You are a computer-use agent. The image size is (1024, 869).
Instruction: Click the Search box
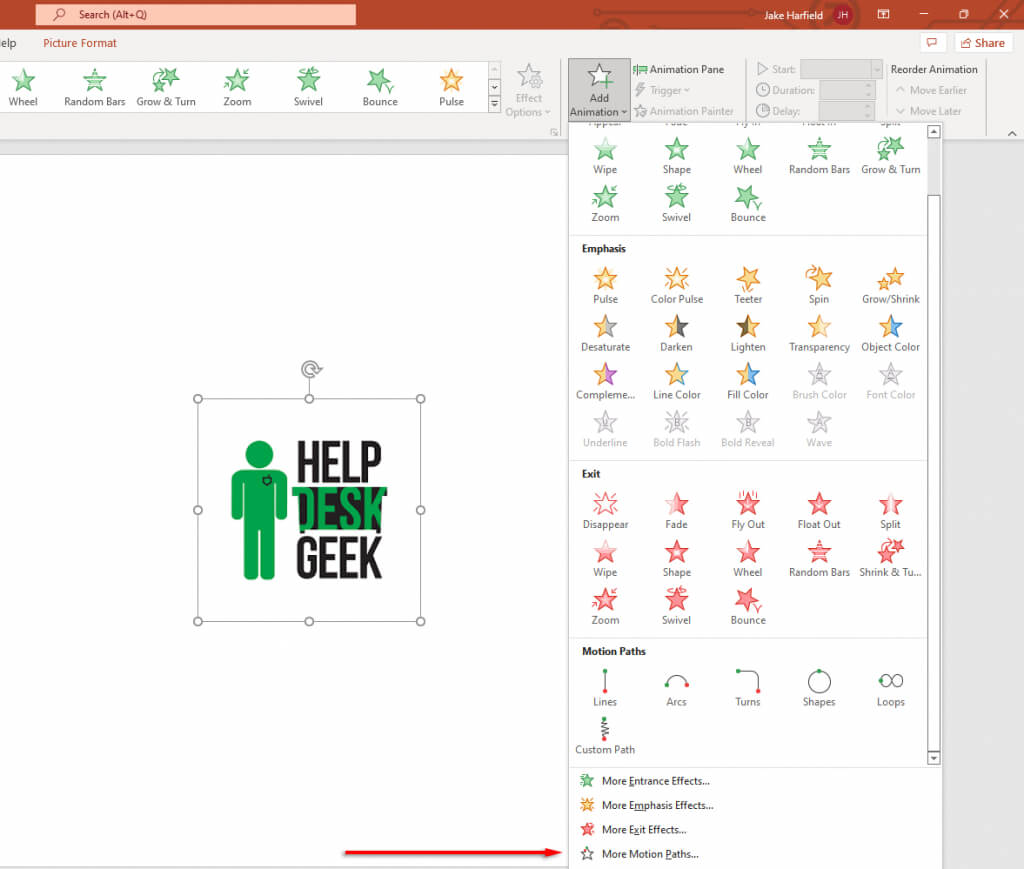[x=196, y=14]
